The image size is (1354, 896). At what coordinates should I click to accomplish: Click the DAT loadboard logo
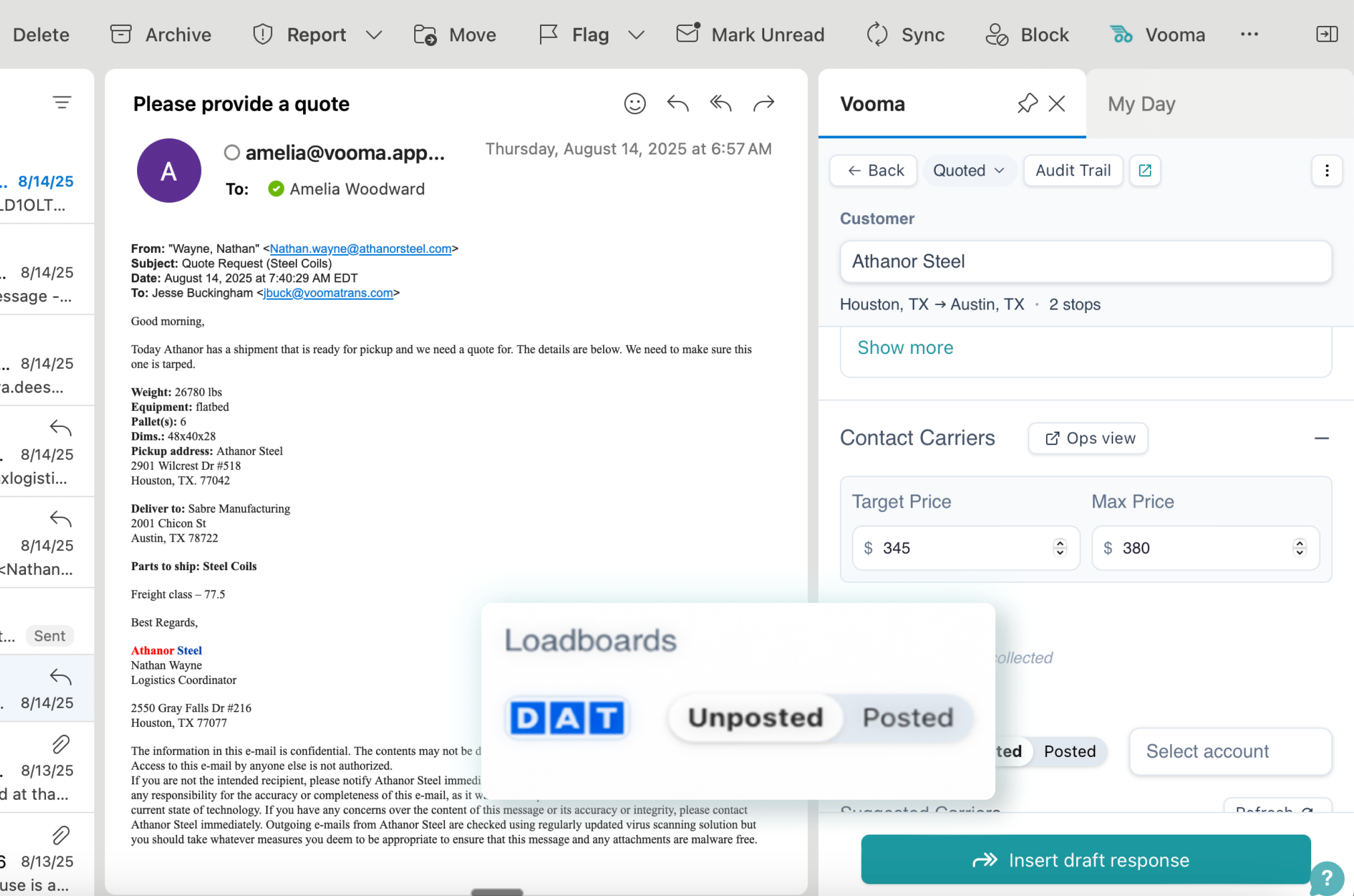[568, 718]
